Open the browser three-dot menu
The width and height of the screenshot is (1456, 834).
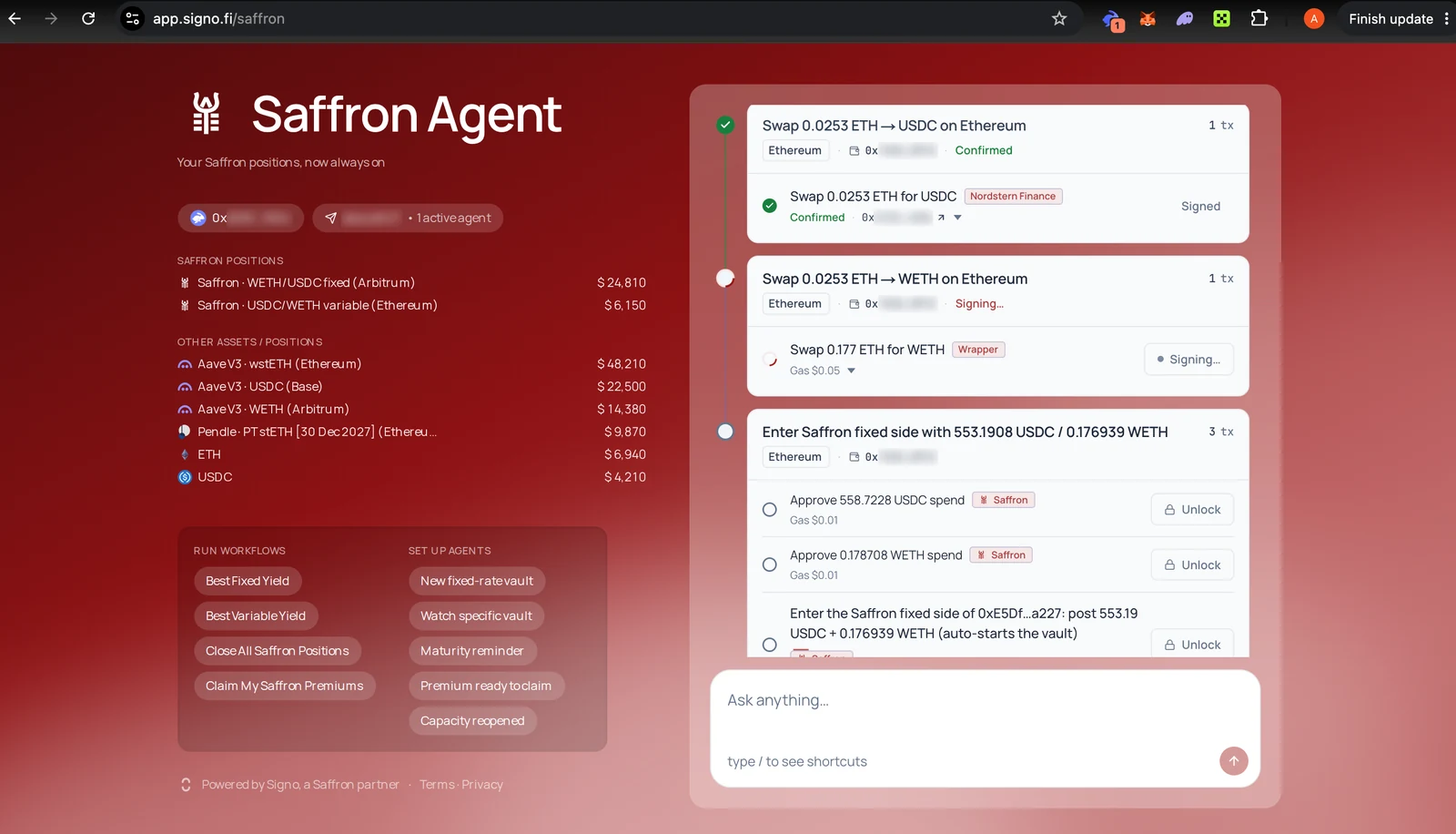(x=1446, y=18)
